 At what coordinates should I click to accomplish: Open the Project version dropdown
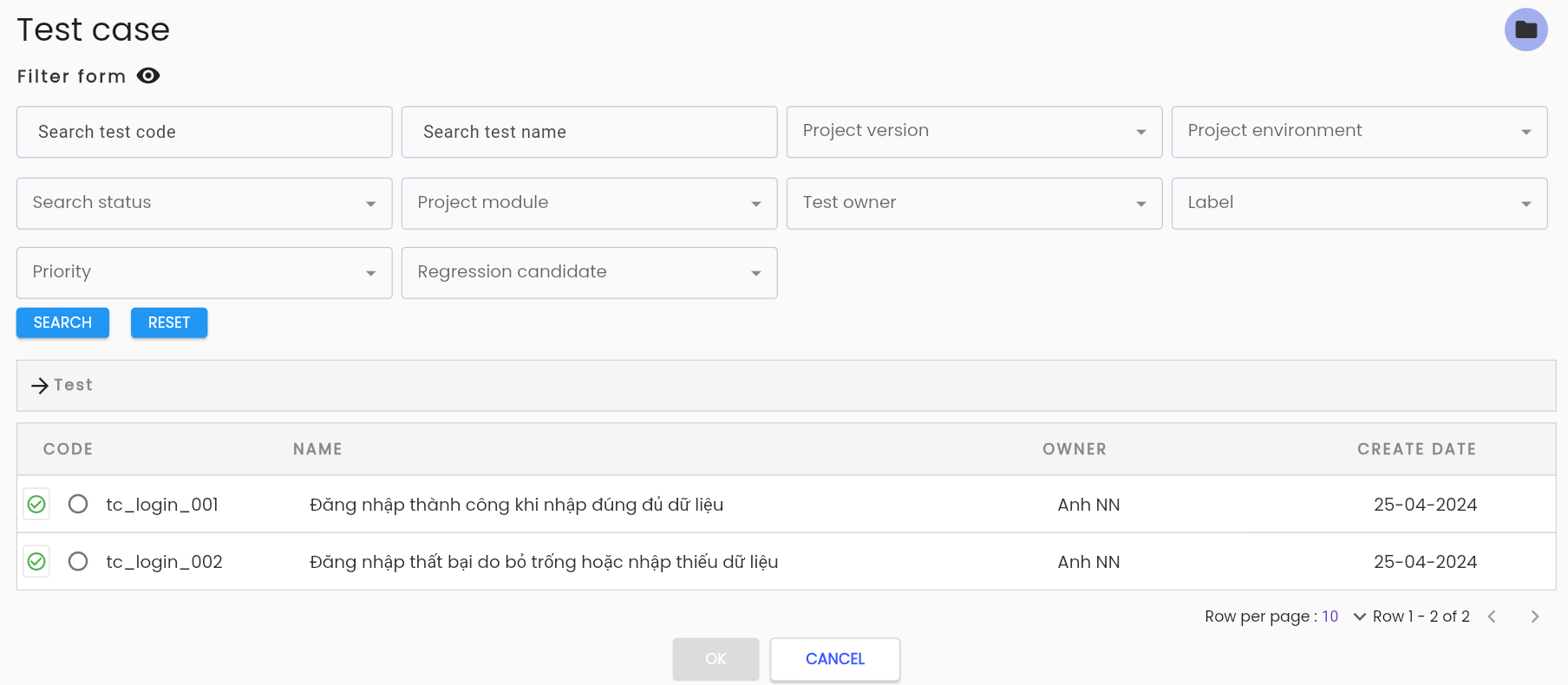click(974, 132)
